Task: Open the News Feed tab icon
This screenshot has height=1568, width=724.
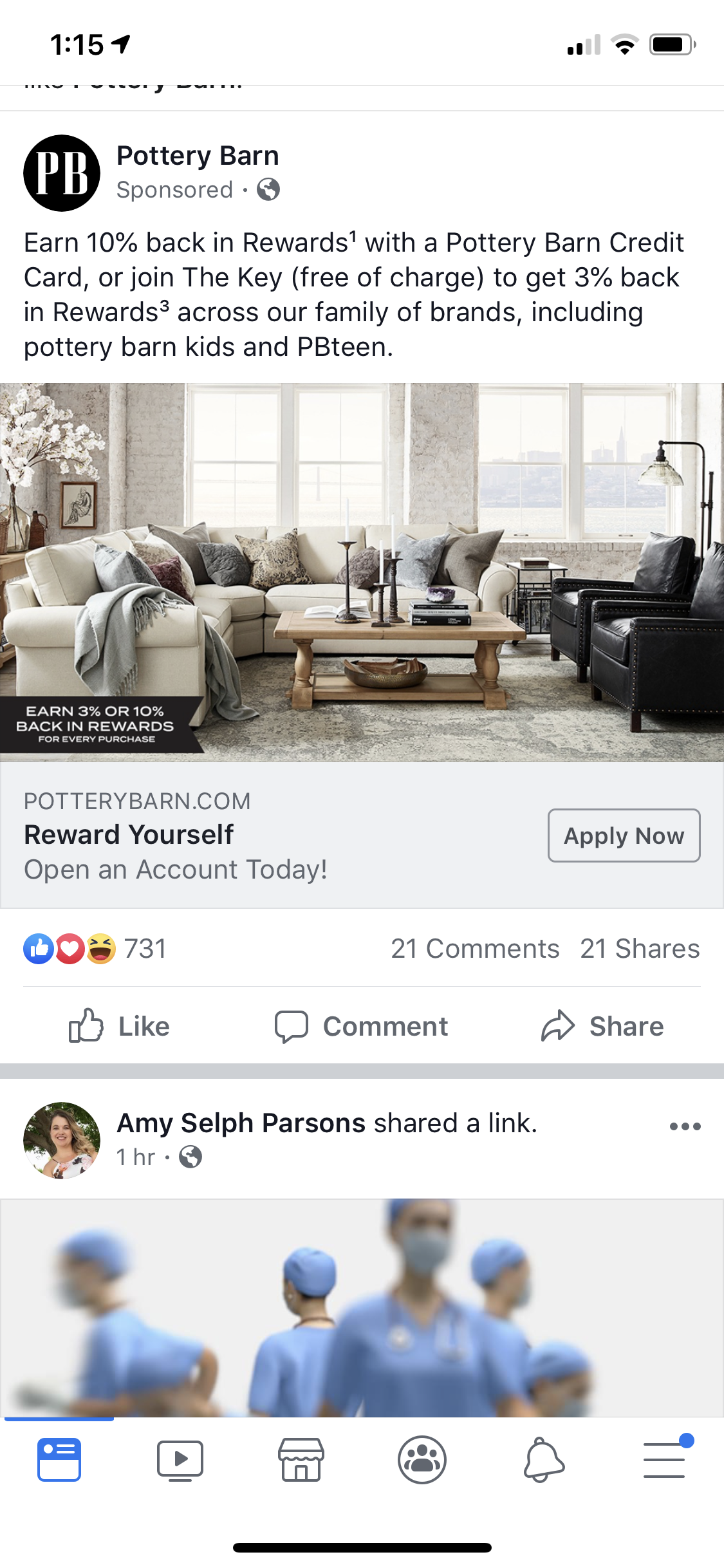Action: 59,1459
